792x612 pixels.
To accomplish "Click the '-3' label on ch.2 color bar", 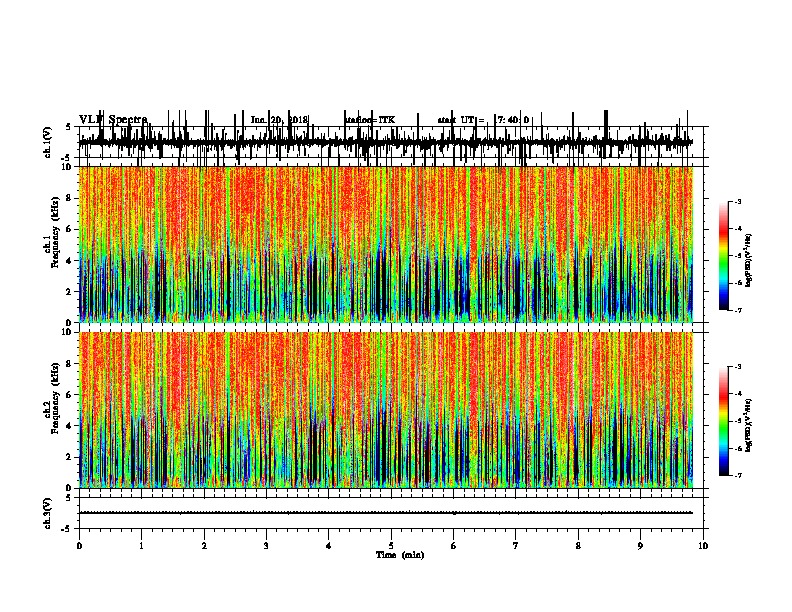I will [738, 367].
